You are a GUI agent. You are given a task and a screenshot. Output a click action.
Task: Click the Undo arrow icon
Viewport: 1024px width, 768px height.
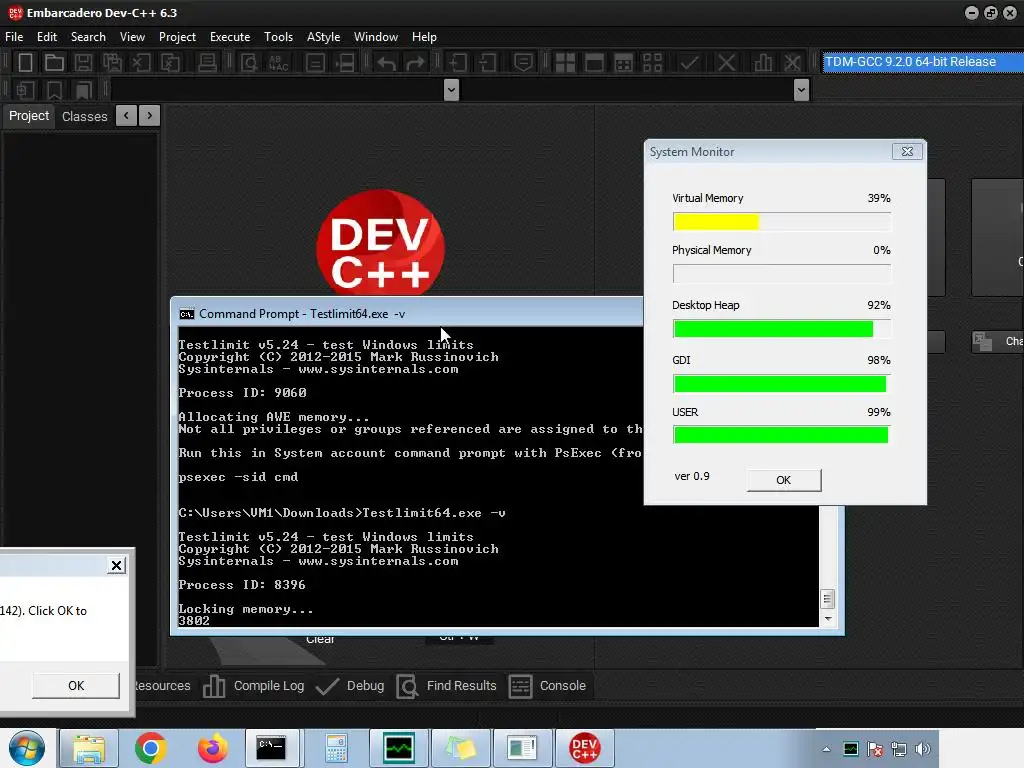[386, 63]
